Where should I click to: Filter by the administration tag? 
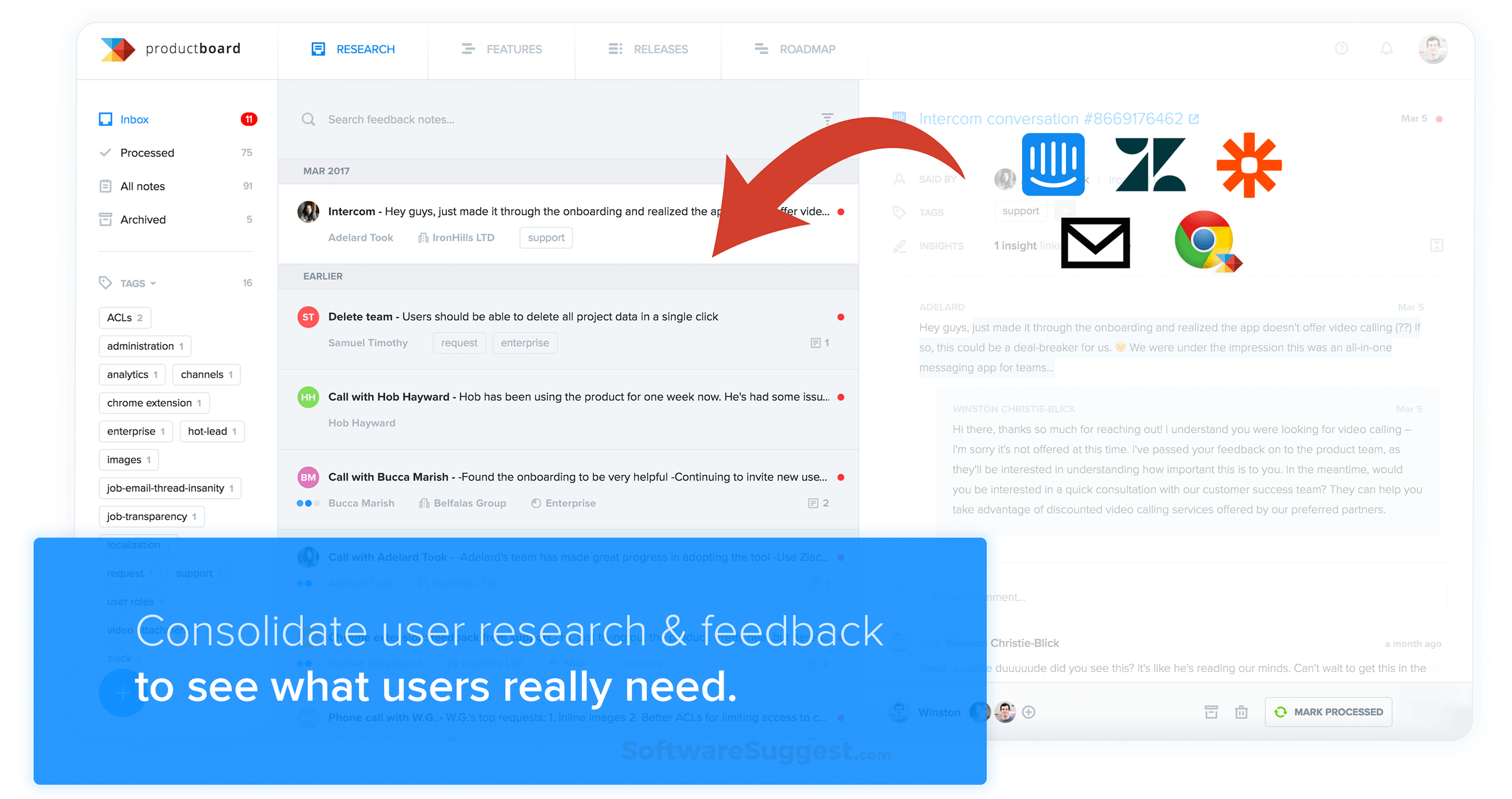[145, 346]
